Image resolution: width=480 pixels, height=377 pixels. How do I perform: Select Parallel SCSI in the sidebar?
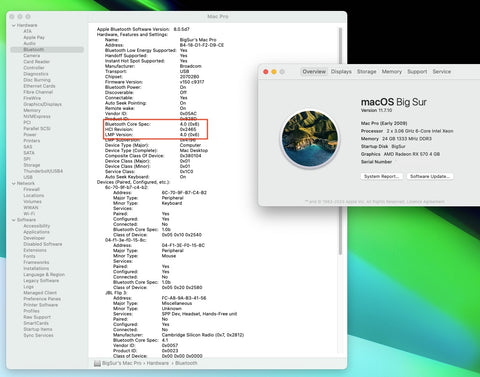pyautogui.click(x=37, y=128)
